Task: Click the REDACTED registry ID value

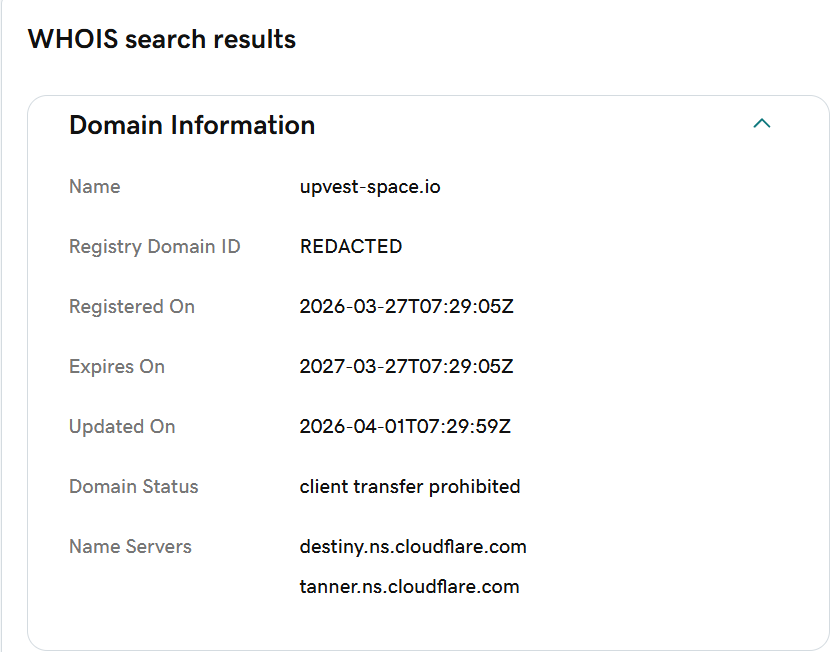Action: coord(351,247)
